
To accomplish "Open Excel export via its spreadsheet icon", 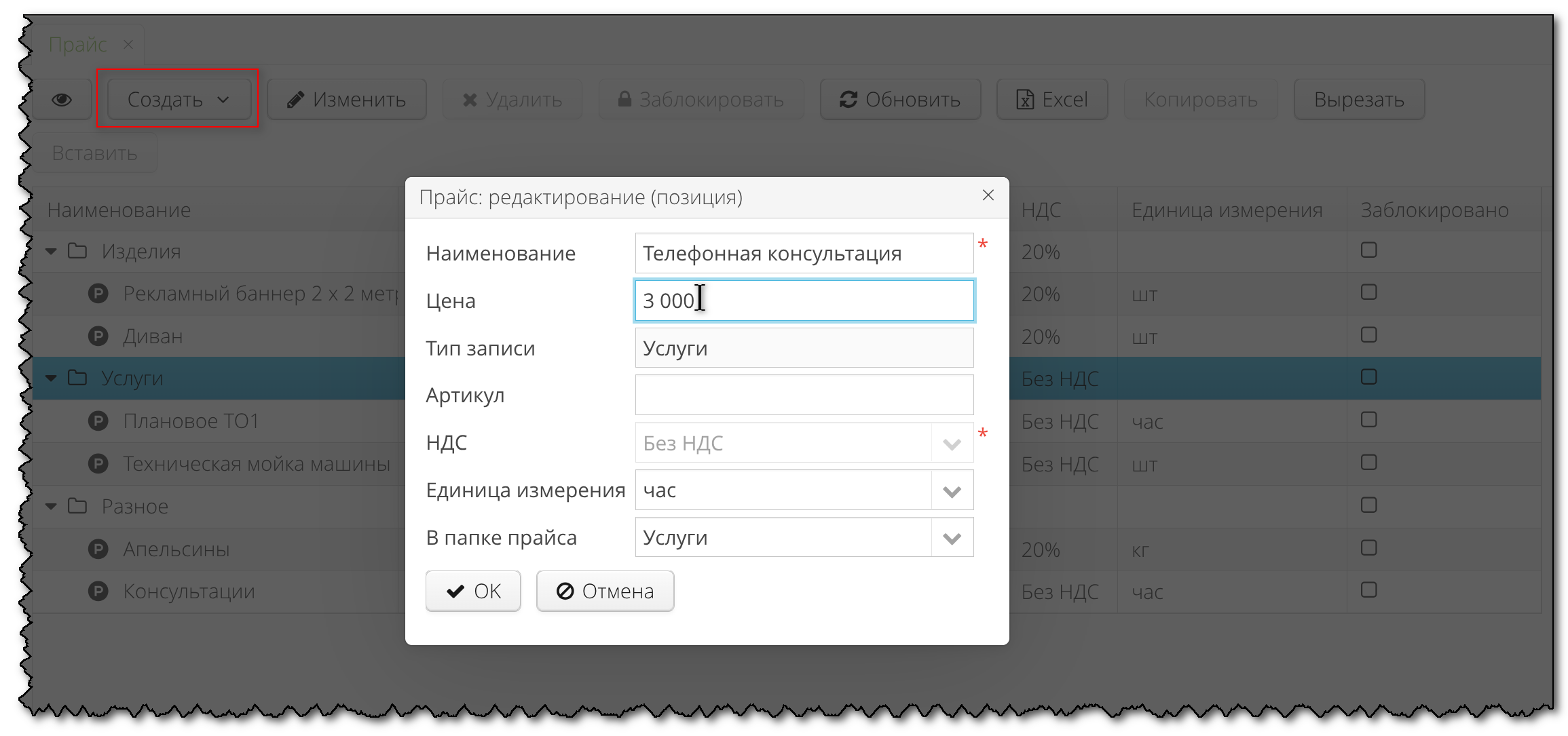I will click(x=1024, y=99).
